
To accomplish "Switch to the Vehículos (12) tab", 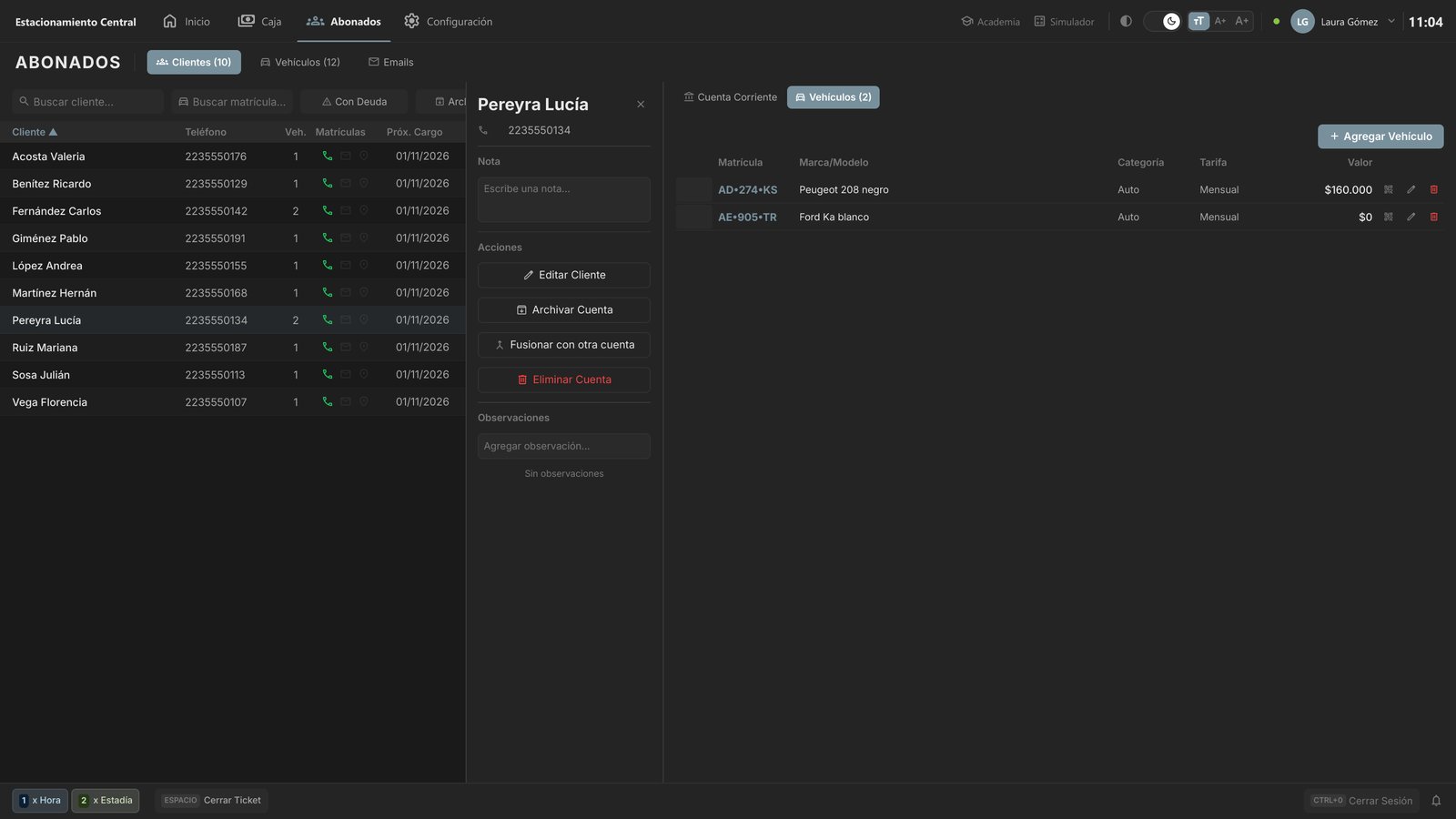I will coord(300,62).
